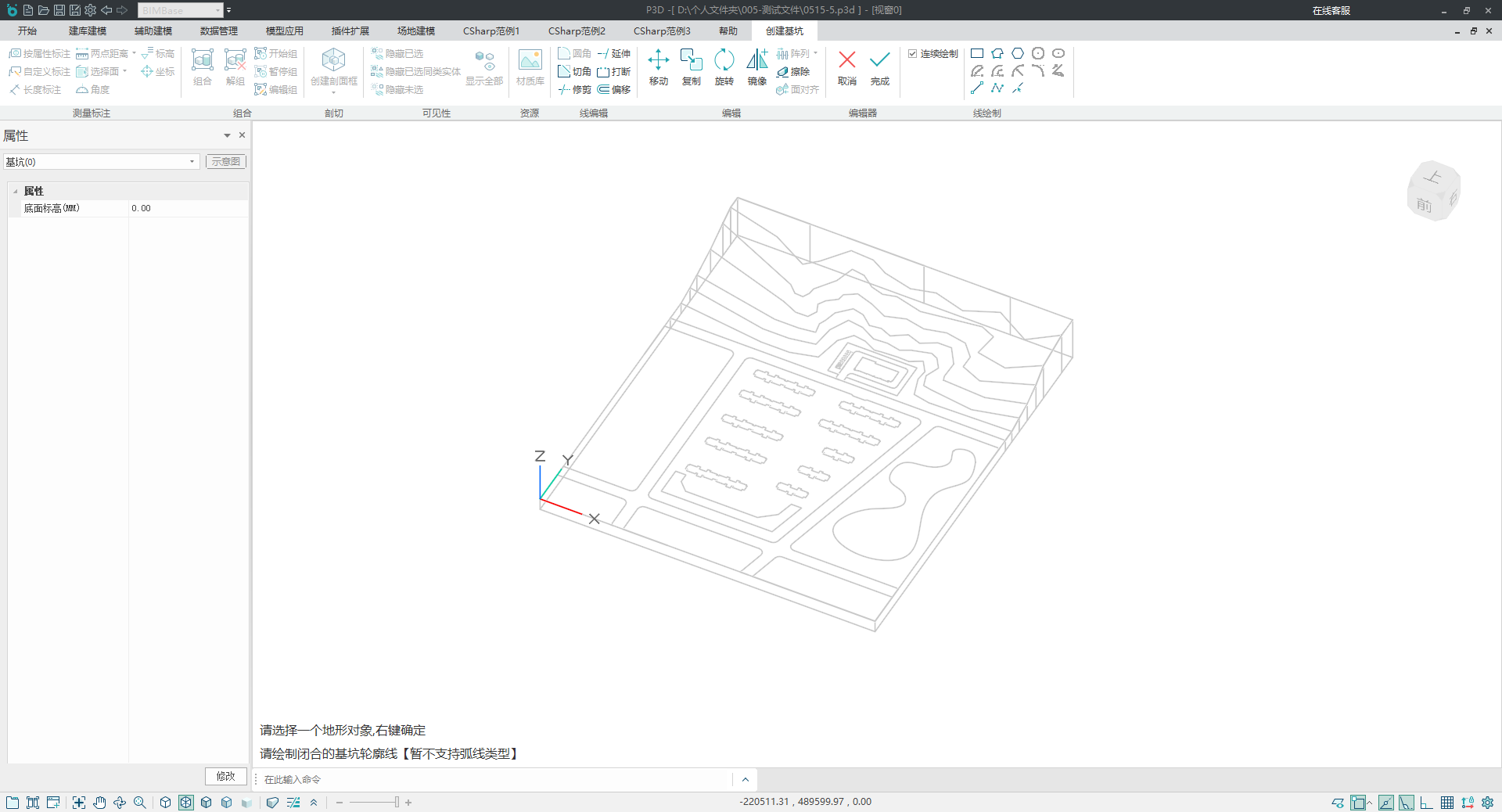
Task: Click the 复制 (copy) tool icon
Action: 691,60
